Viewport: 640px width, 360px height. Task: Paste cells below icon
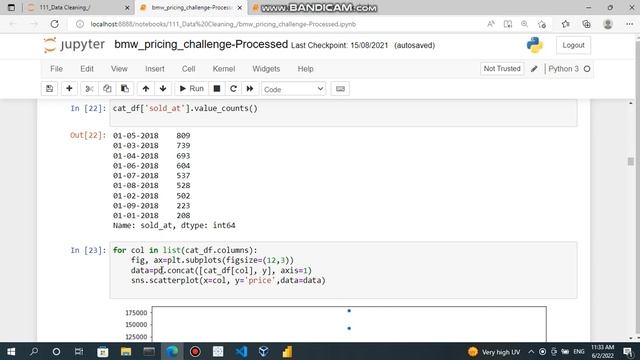[124, 89]
